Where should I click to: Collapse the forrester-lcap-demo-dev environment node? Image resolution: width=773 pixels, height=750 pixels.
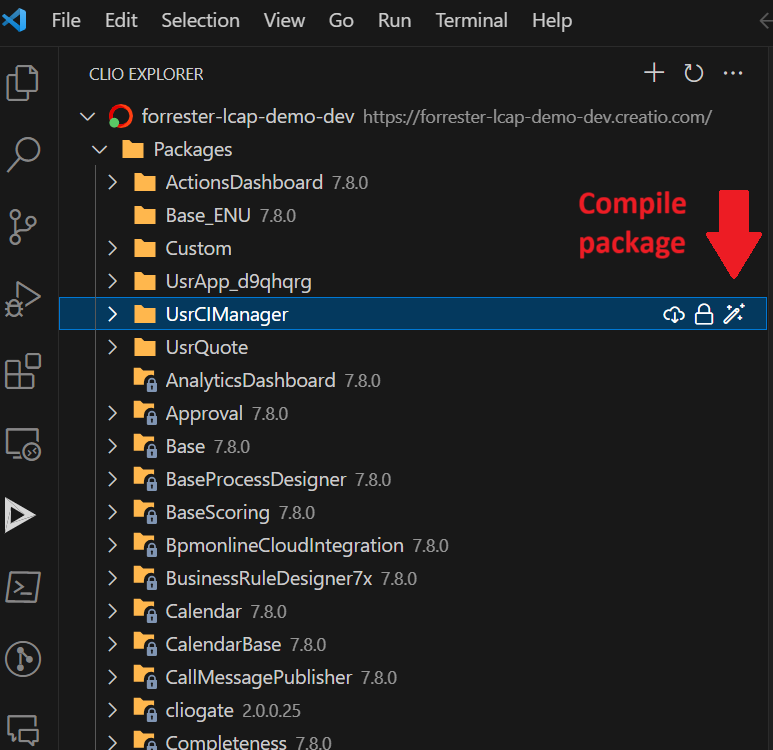point(88,117)
